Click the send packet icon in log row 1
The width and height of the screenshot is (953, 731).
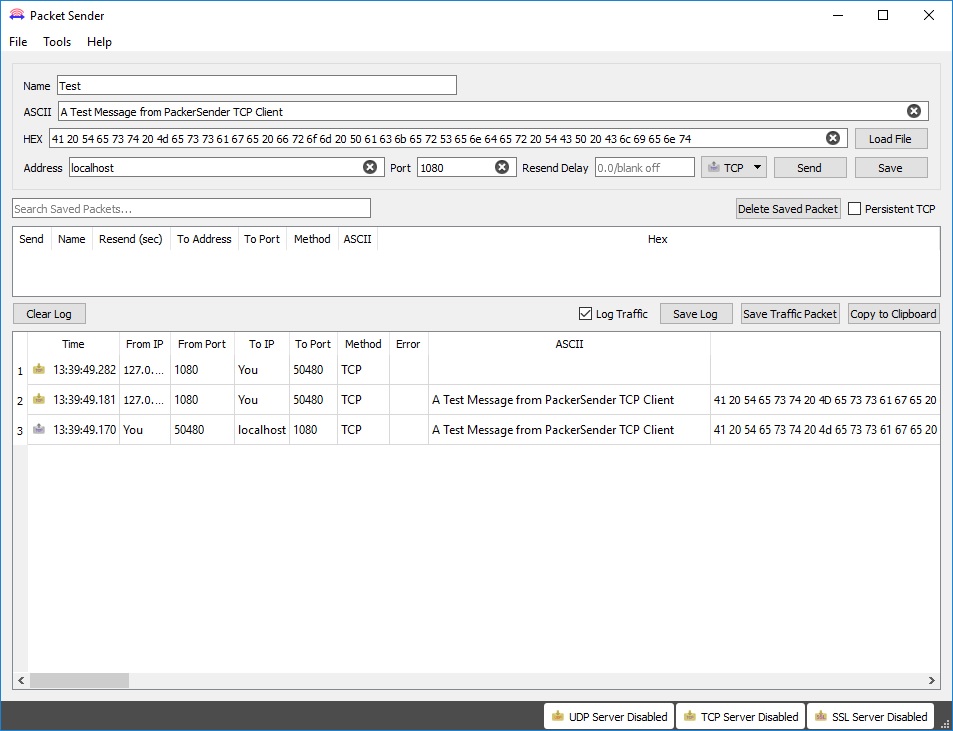coord(38,369)
